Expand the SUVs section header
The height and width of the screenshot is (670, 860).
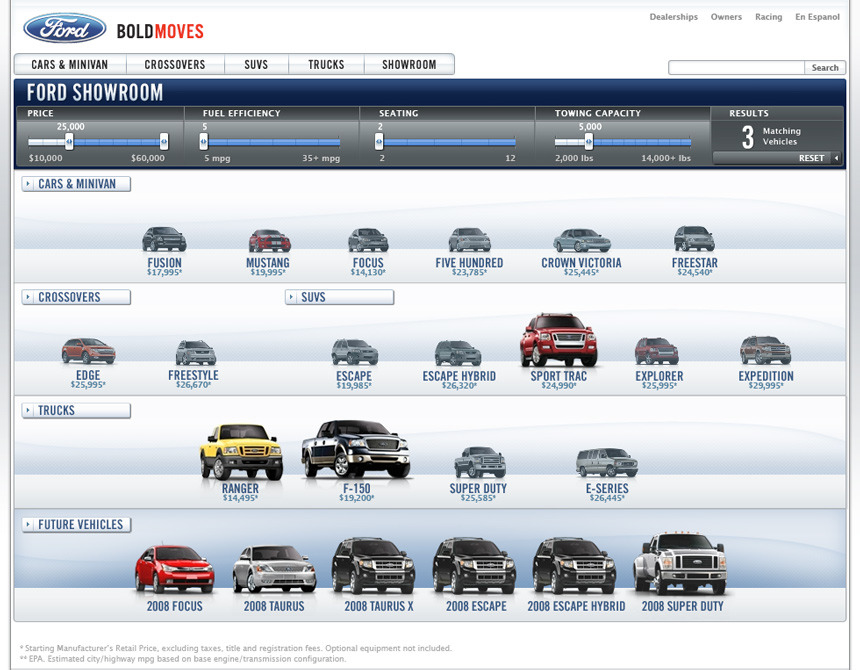(340, 297)
